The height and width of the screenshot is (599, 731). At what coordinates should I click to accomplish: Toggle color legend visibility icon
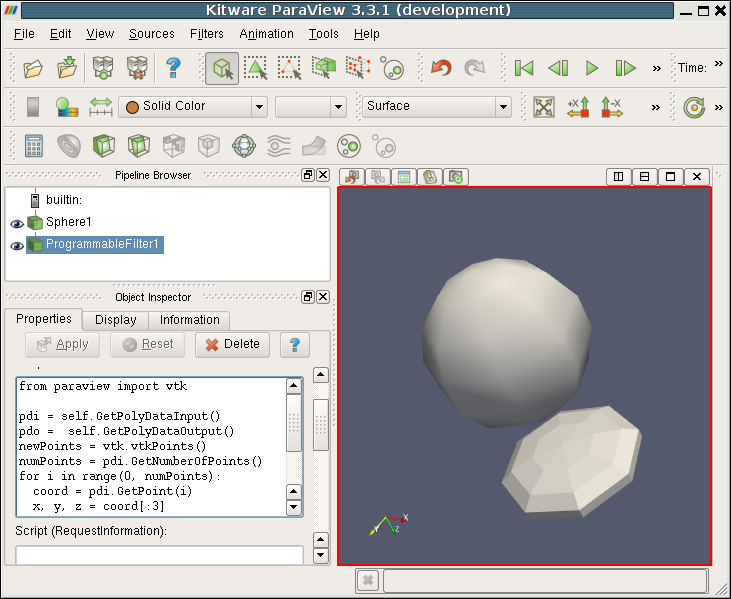[33, 107]
